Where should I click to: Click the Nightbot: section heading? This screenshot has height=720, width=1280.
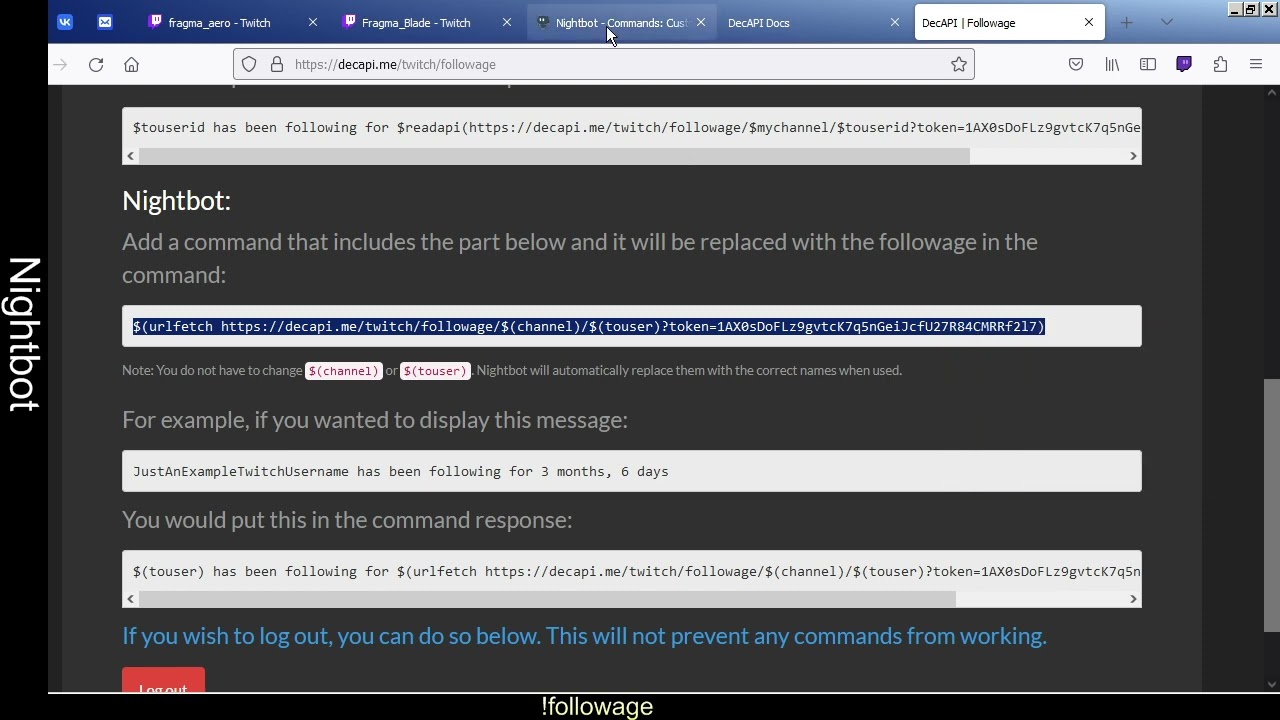pyautogui.click(x=176, y=200)
